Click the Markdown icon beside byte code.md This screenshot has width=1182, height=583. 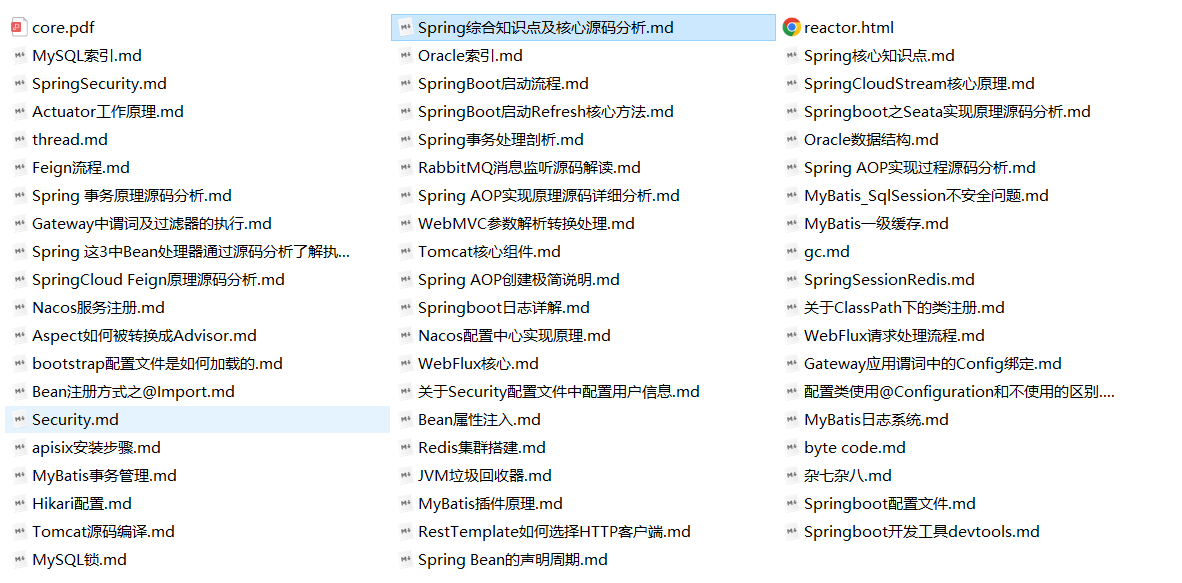pos(790,447)
